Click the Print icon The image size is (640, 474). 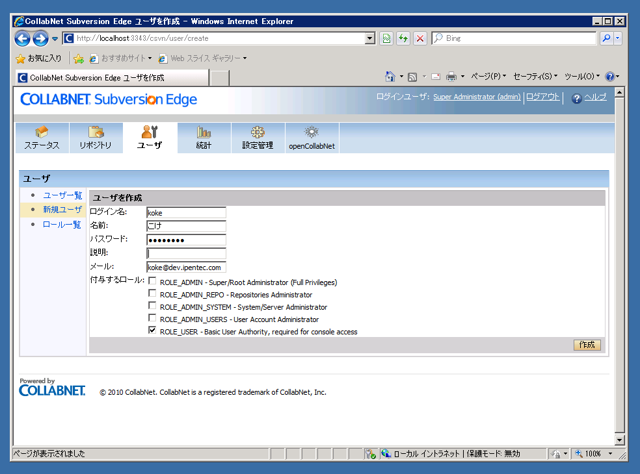click(451, 77)
